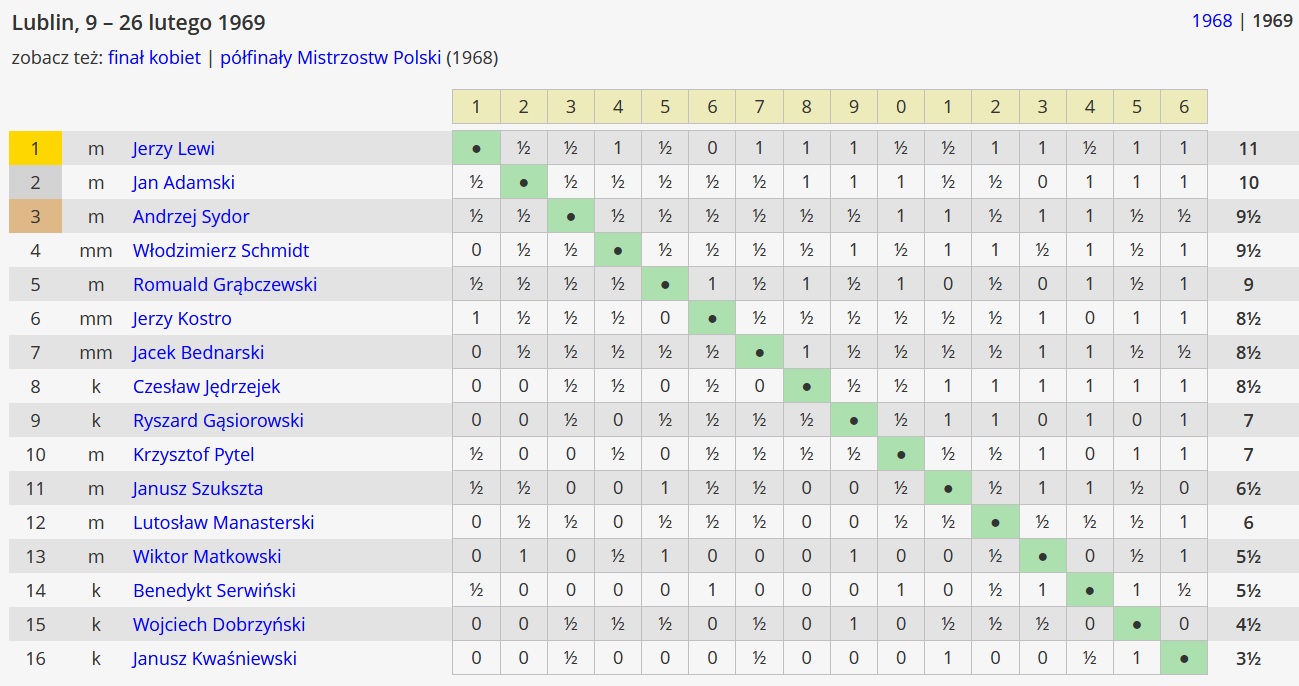The image size is (1299, 686).
Task: Open Włodzimierz Schmidt profile
Action: (x=221, y=251)
